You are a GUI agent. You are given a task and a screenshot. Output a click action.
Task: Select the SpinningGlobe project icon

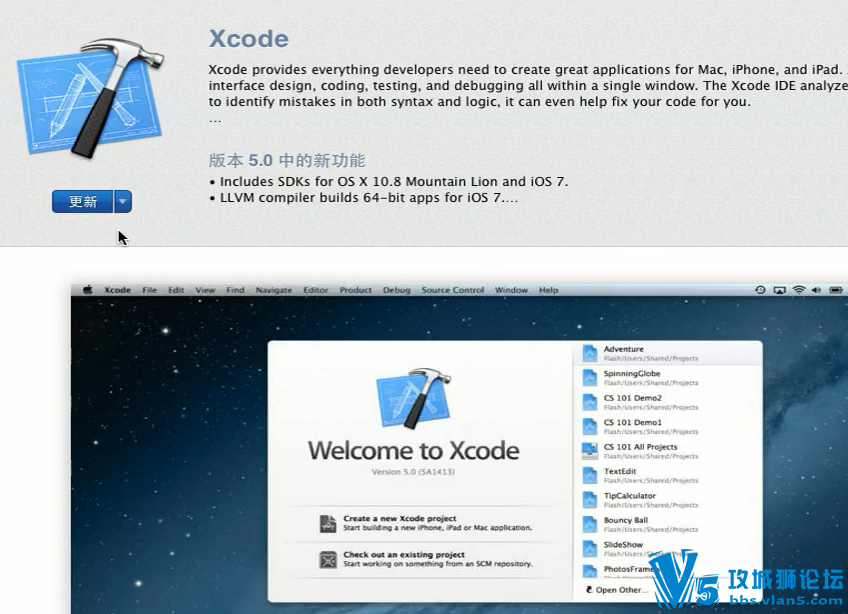(x=589, y=378)
